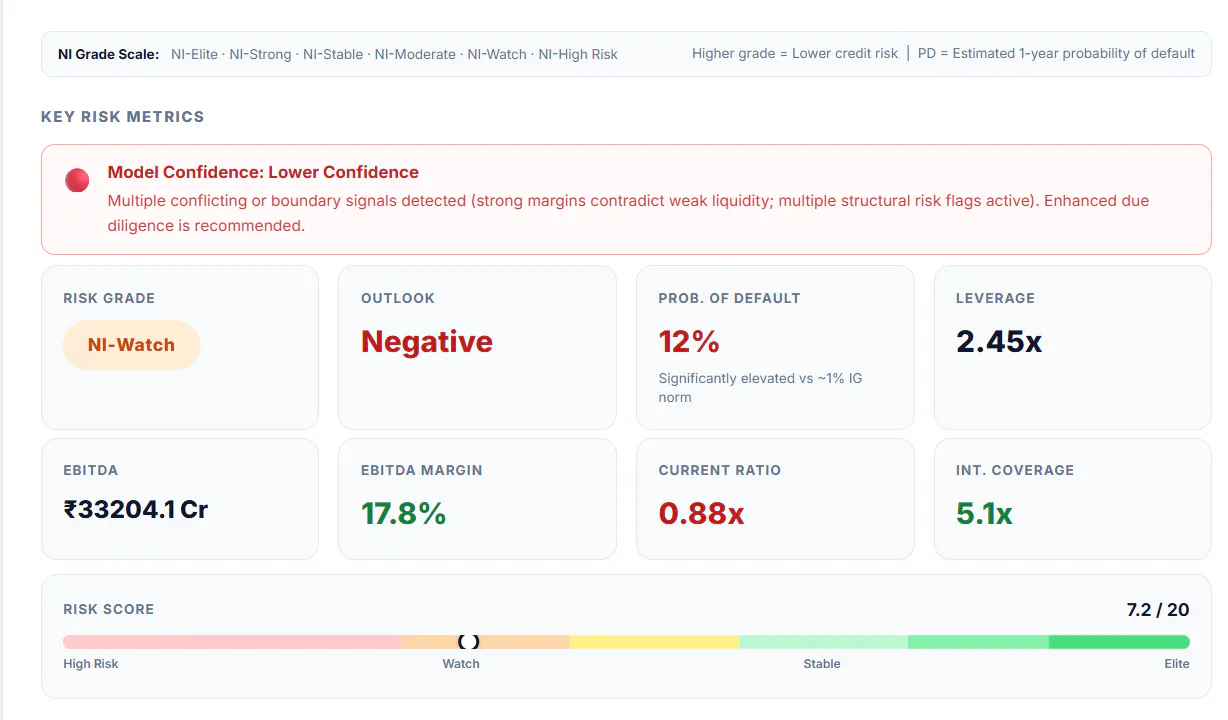Click the Watch label under the gauge
1228x720 pixels.
(x=461, y=664)
